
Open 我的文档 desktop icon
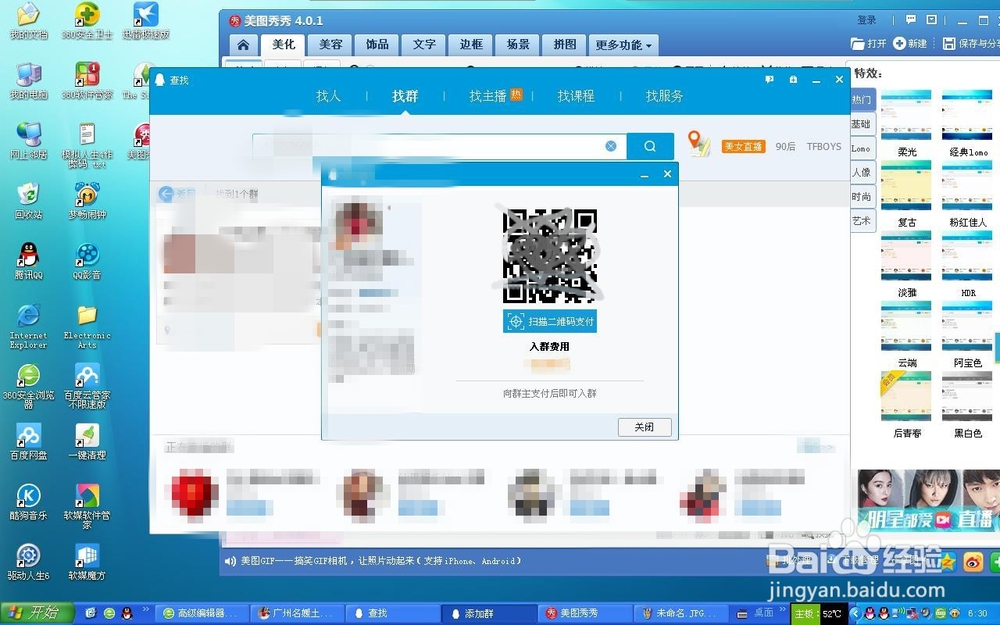(29, 20)
